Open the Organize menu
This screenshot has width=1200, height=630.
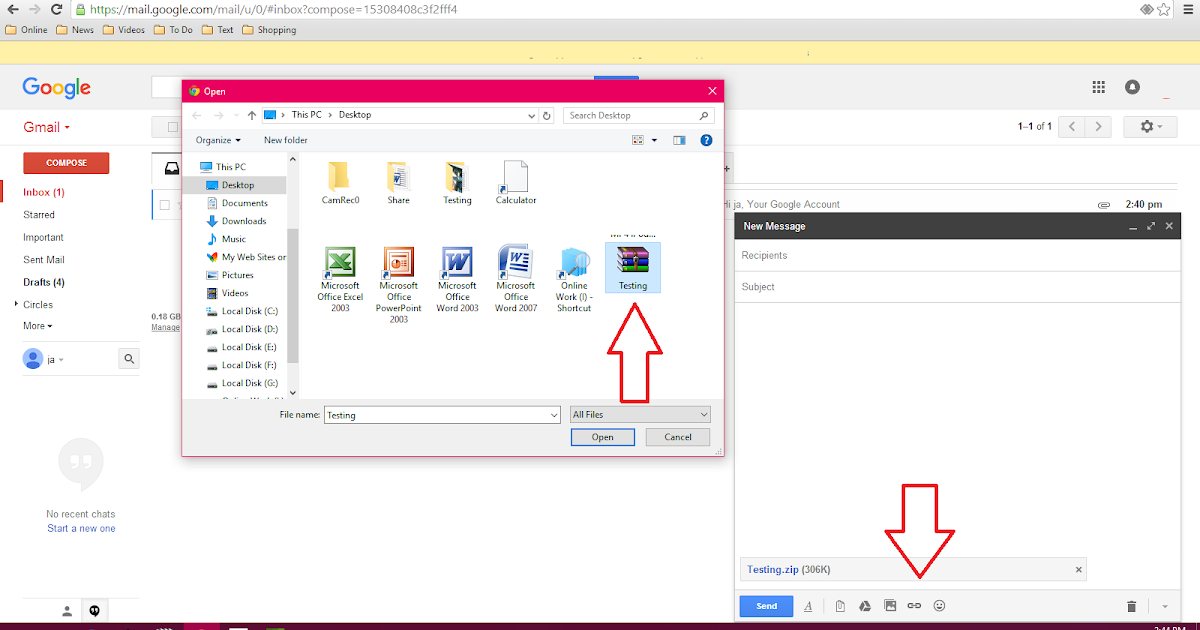218,140
